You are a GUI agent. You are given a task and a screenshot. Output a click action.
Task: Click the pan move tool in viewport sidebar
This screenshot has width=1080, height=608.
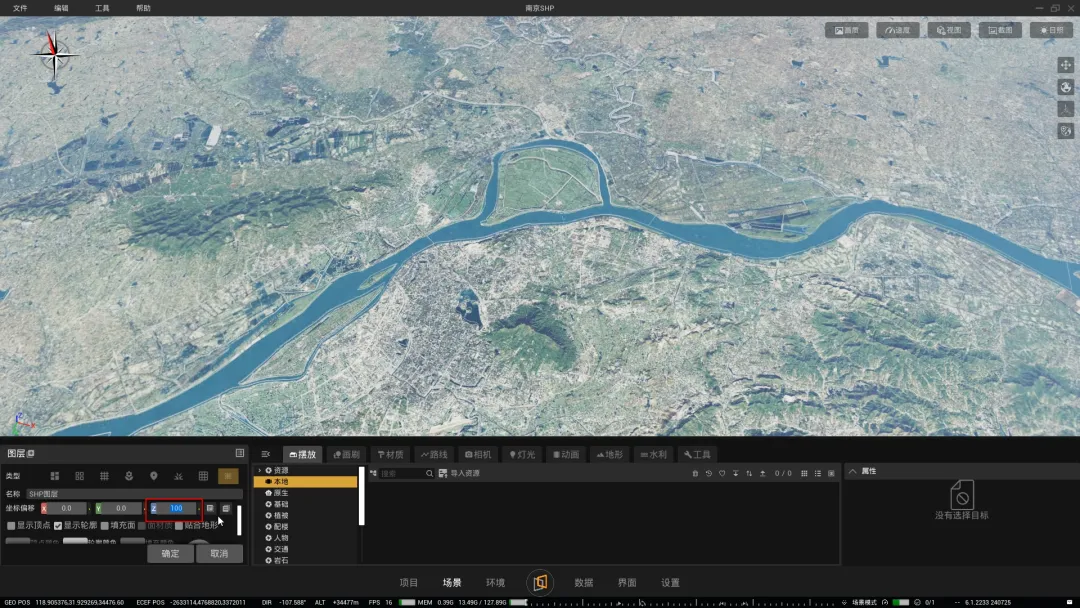(x=1066, y=65)
